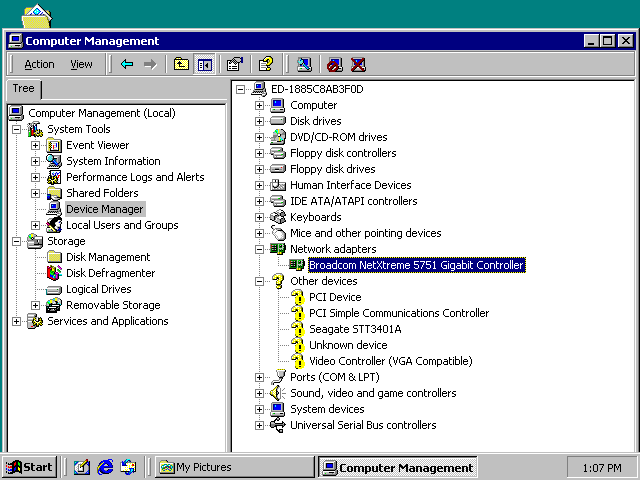640x480 pixels.
Task: Open the Action menu
Action: tap(39, 64)
